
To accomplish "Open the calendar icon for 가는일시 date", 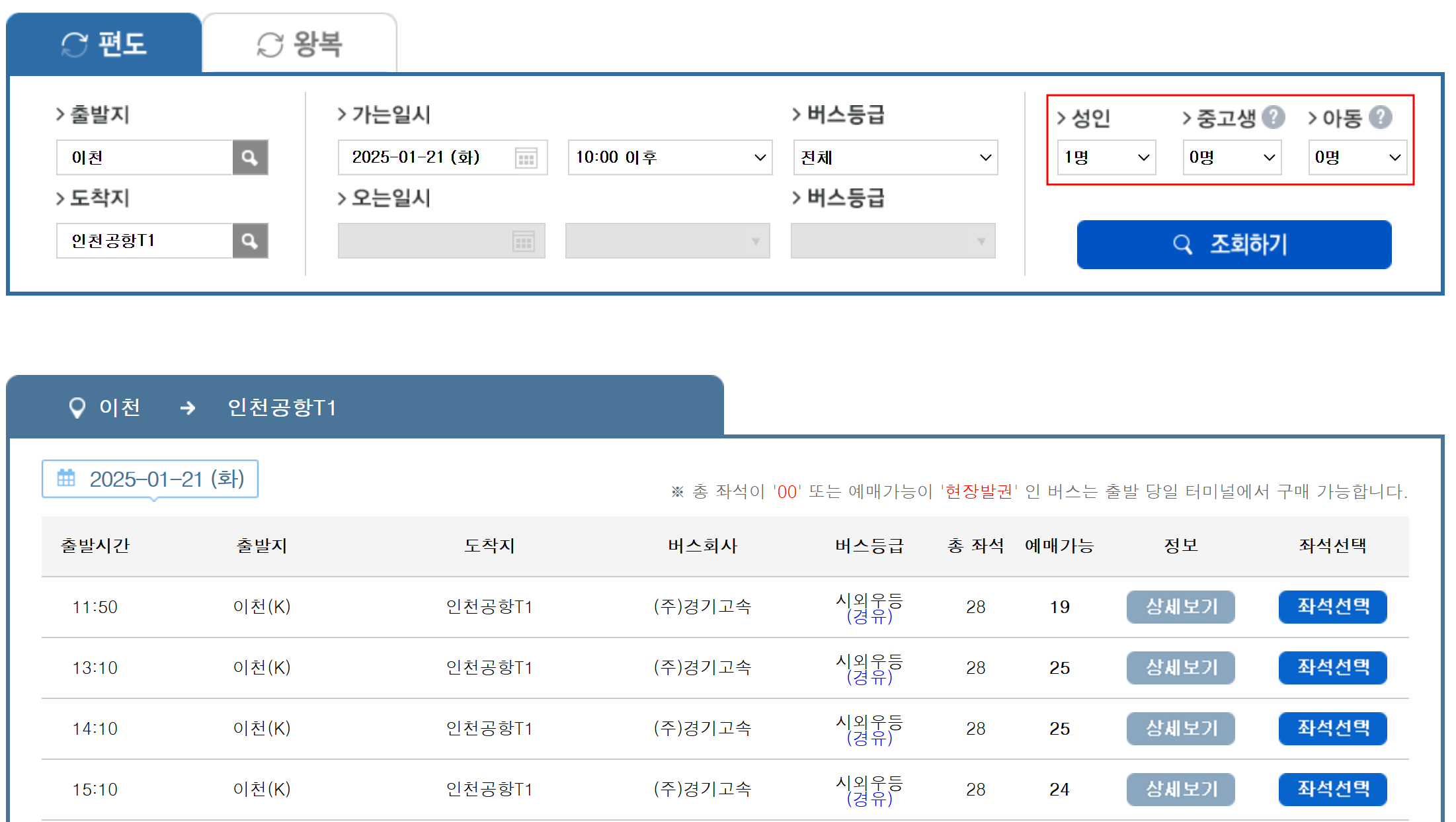I will pos(526,158).
